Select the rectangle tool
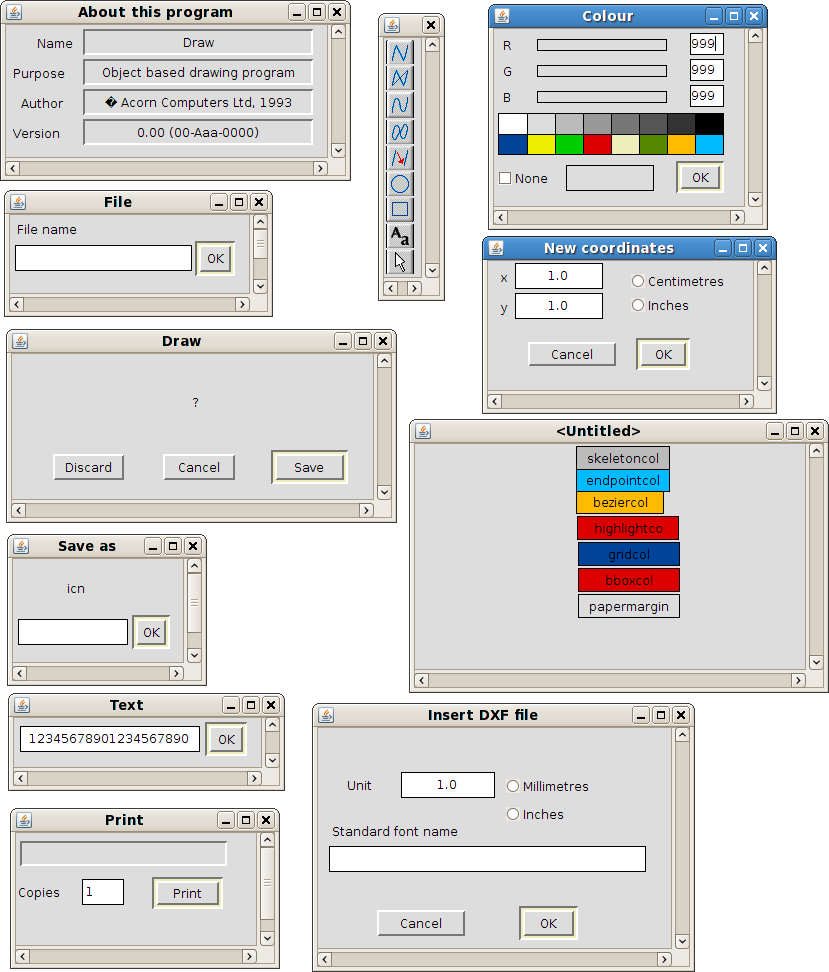The height and width of the screenshot is (972, 829). 400,210
